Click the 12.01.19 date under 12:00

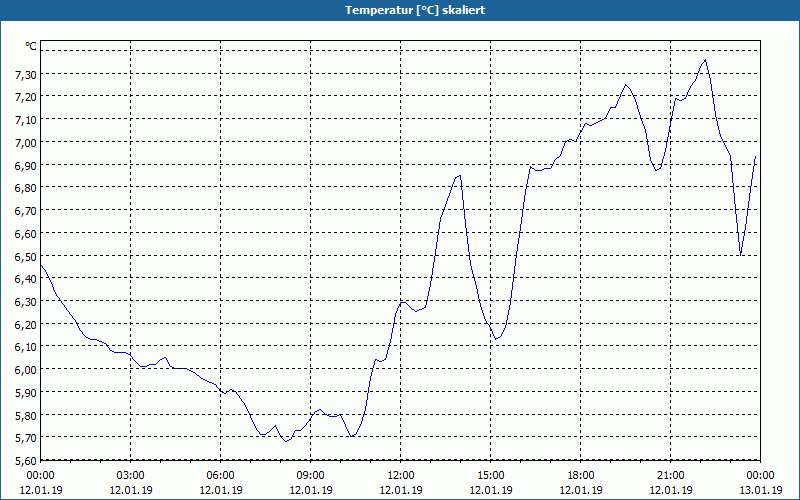[x=401, y=490]
